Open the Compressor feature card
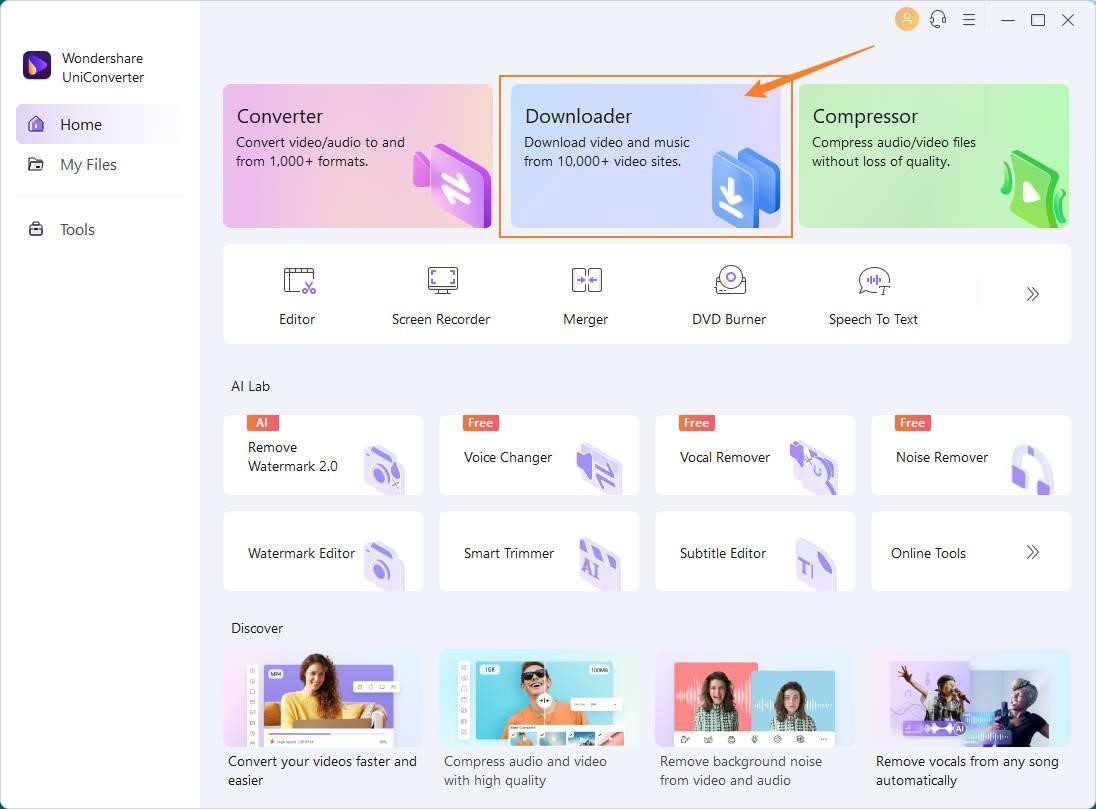 tap(933, 156)
